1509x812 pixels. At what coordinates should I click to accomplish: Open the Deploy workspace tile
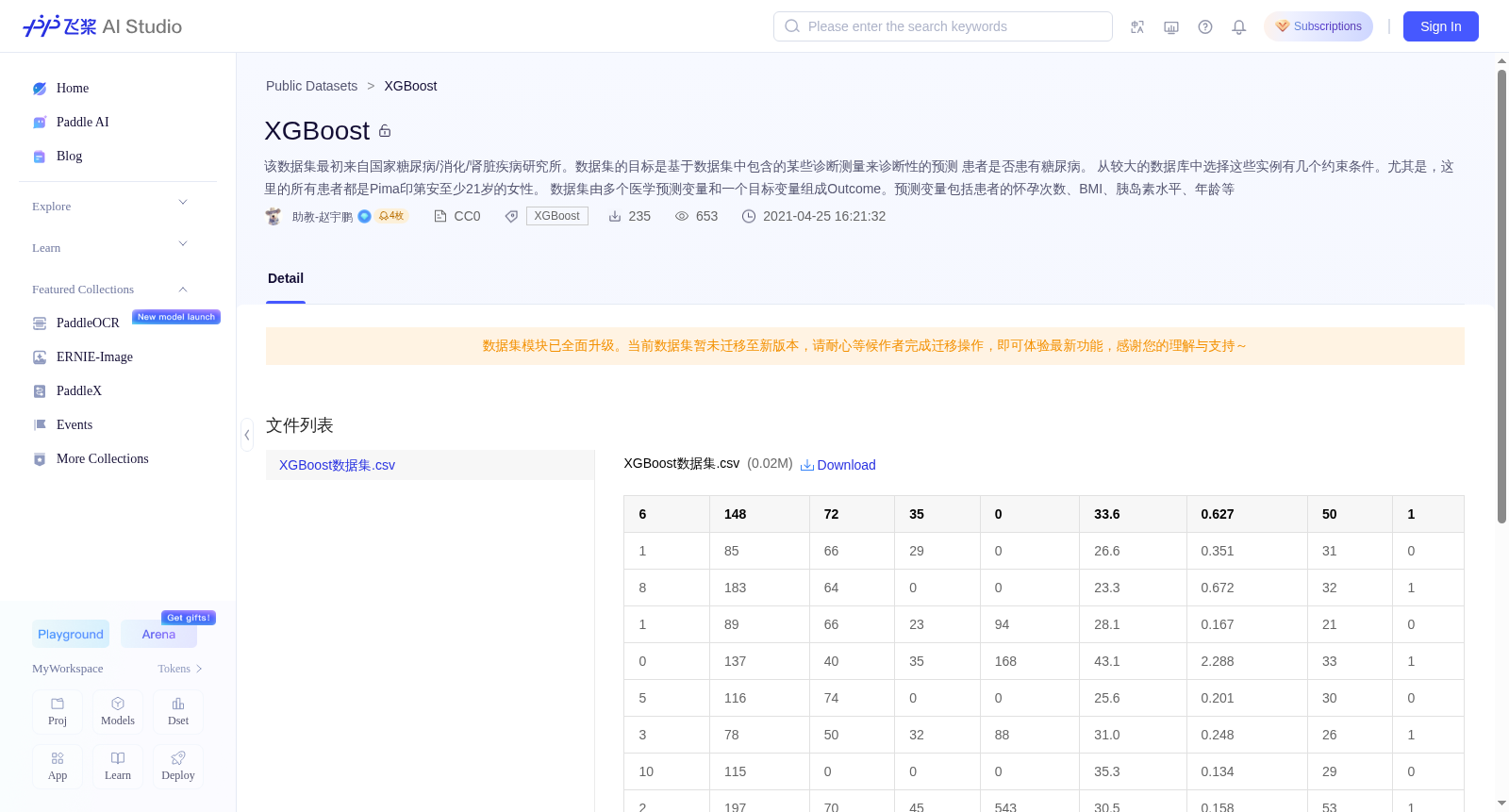tap(178, 767)
